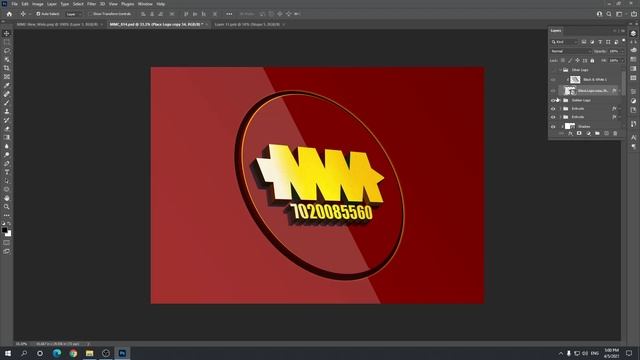Select the Pen tool
The image size is (640, 360).
point(7,163)
